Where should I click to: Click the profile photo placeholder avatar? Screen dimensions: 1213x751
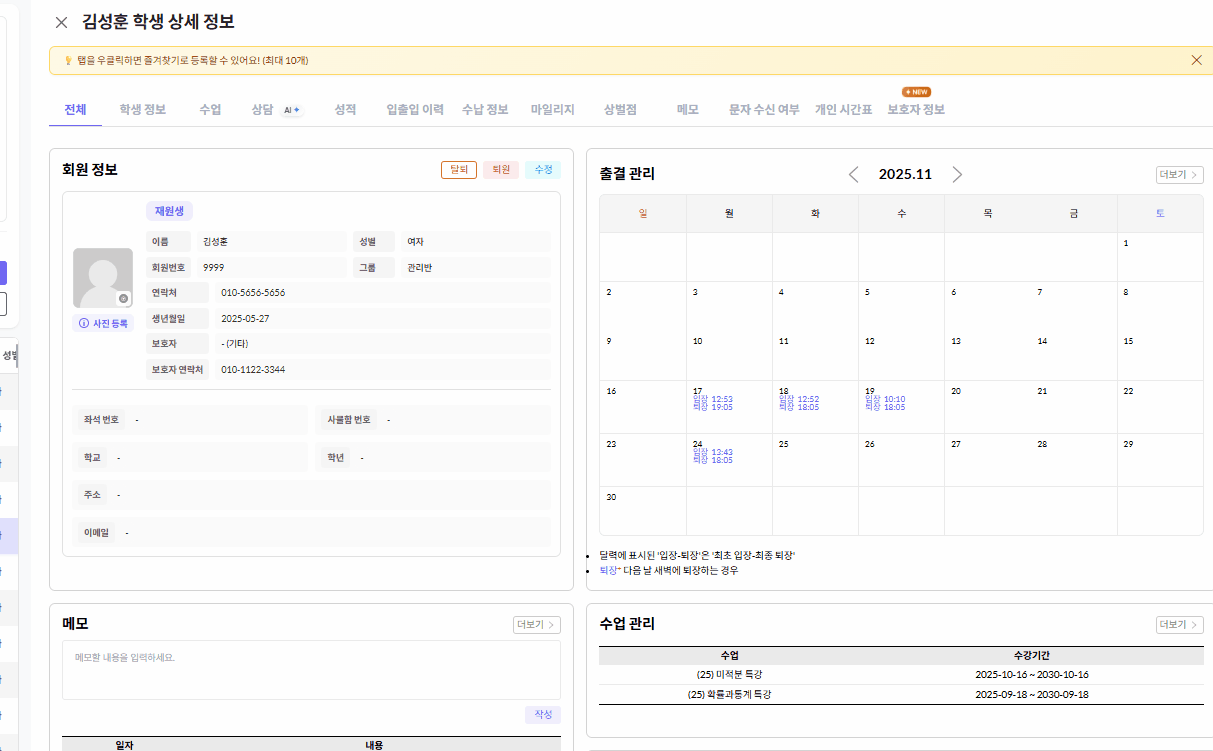tap(102, 277)
